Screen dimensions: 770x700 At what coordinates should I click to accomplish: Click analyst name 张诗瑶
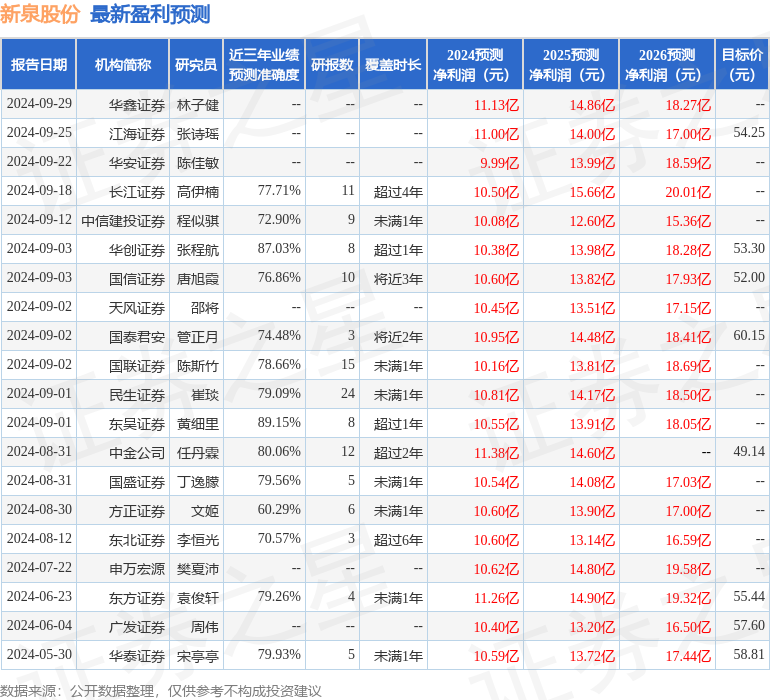(198, 134)
